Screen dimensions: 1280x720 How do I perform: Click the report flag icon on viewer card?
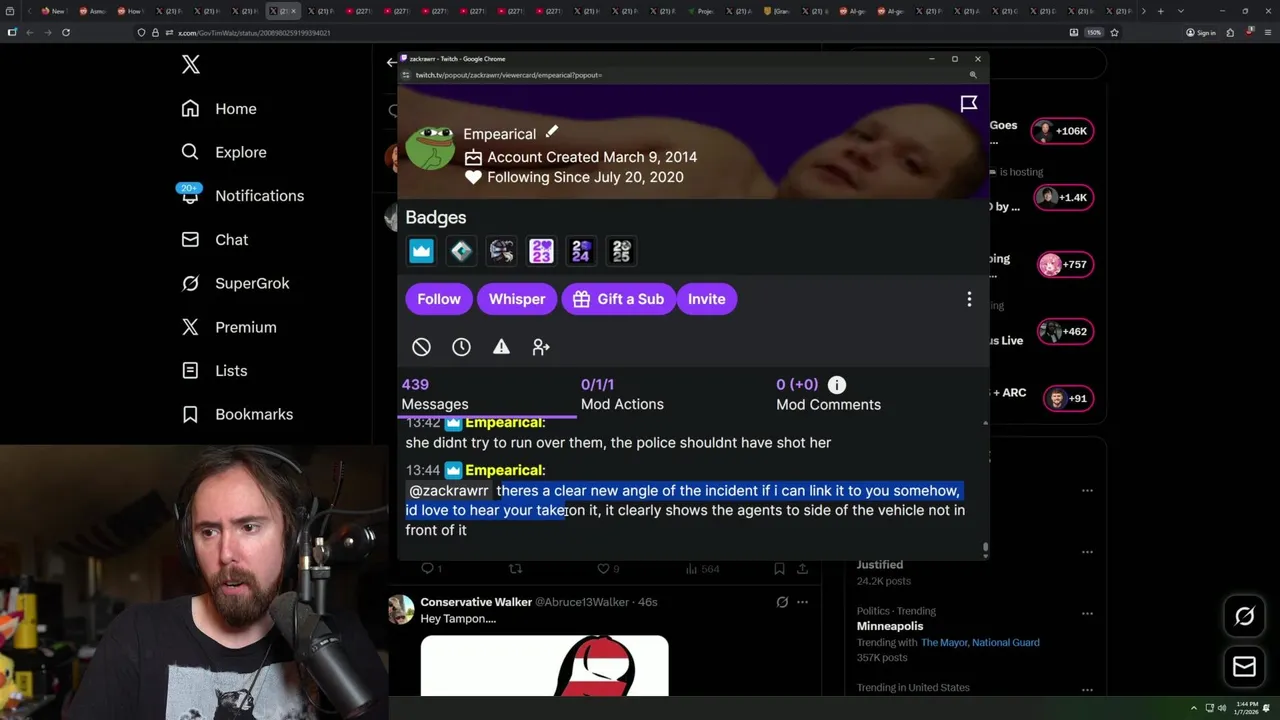[968, 103]
